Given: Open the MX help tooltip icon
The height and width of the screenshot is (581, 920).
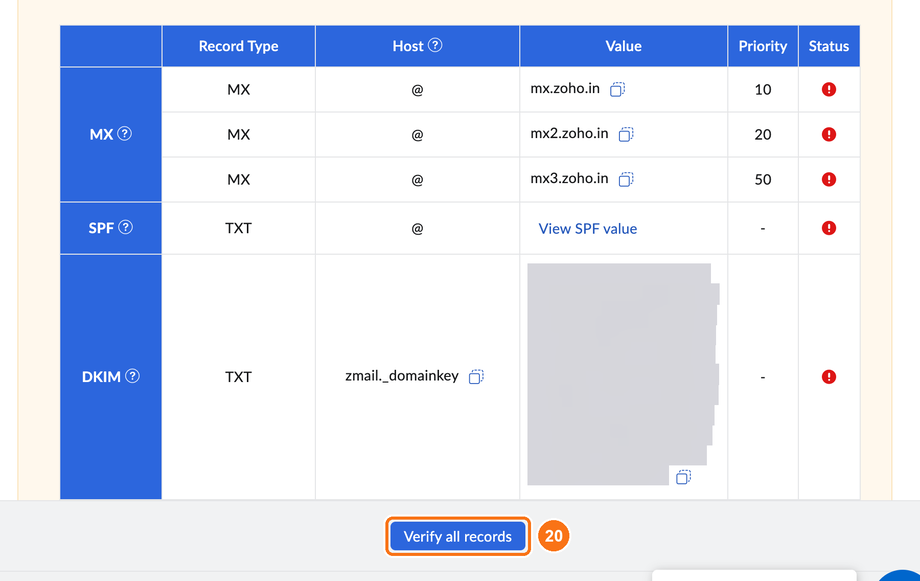Looking at the screenshot, I should (124, 134).
